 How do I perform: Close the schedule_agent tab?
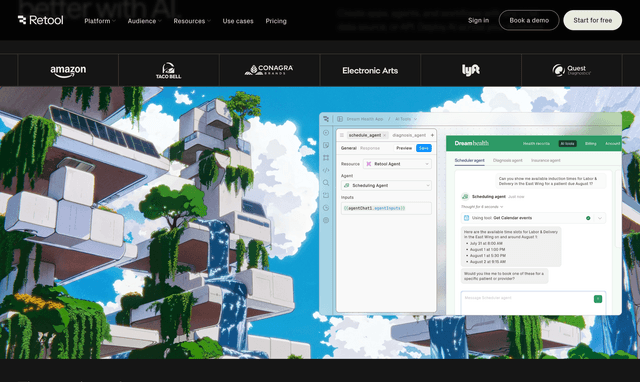384,135
